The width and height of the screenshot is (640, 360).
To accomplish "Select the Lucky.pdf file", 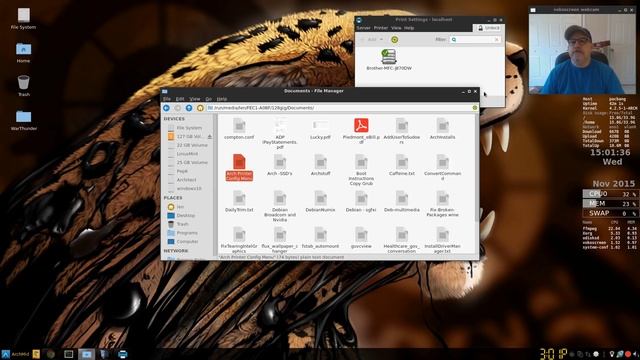I will point(320,129).
